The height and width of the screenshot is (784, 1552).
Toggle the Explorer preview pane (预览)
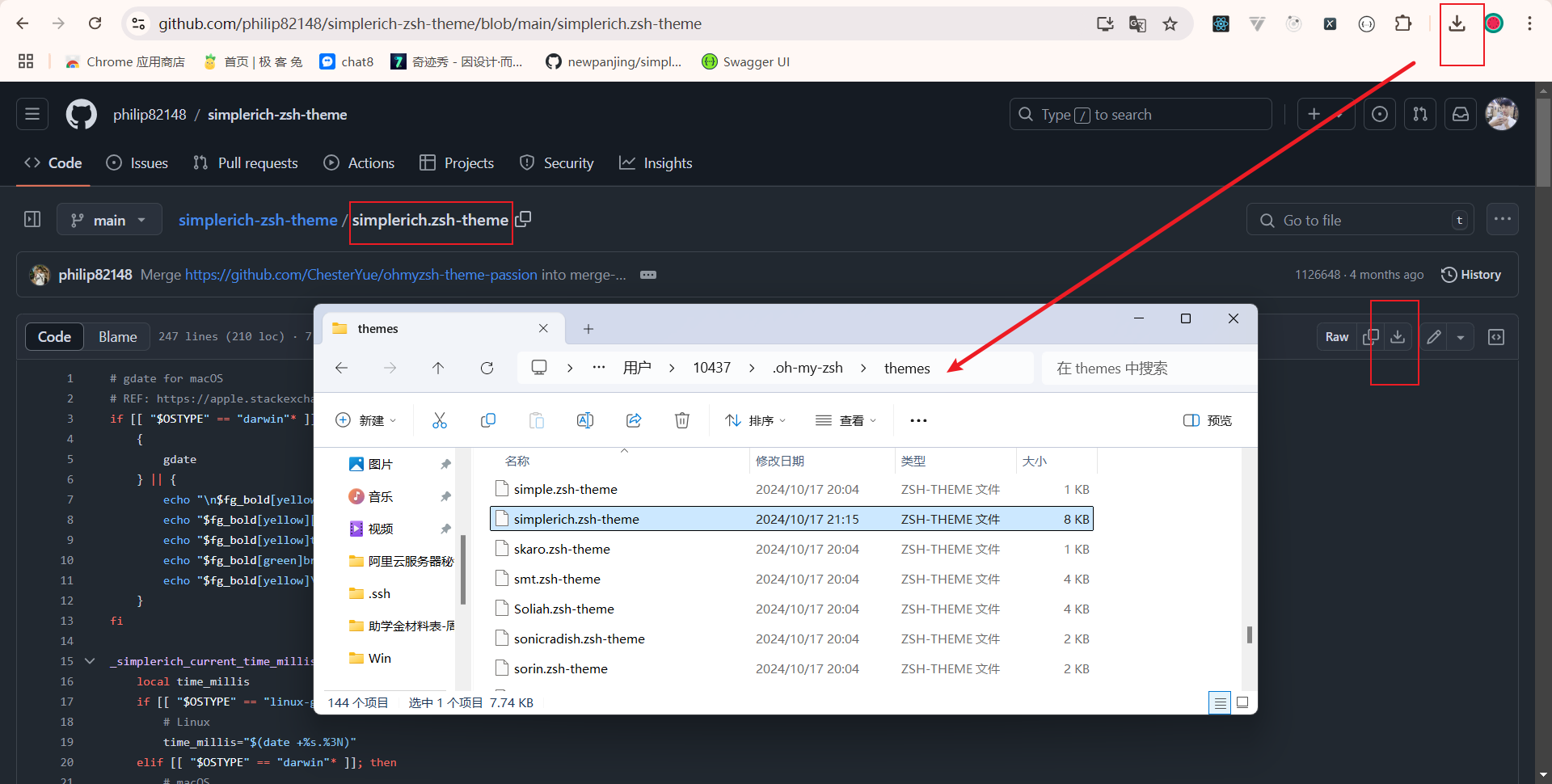1208,420
